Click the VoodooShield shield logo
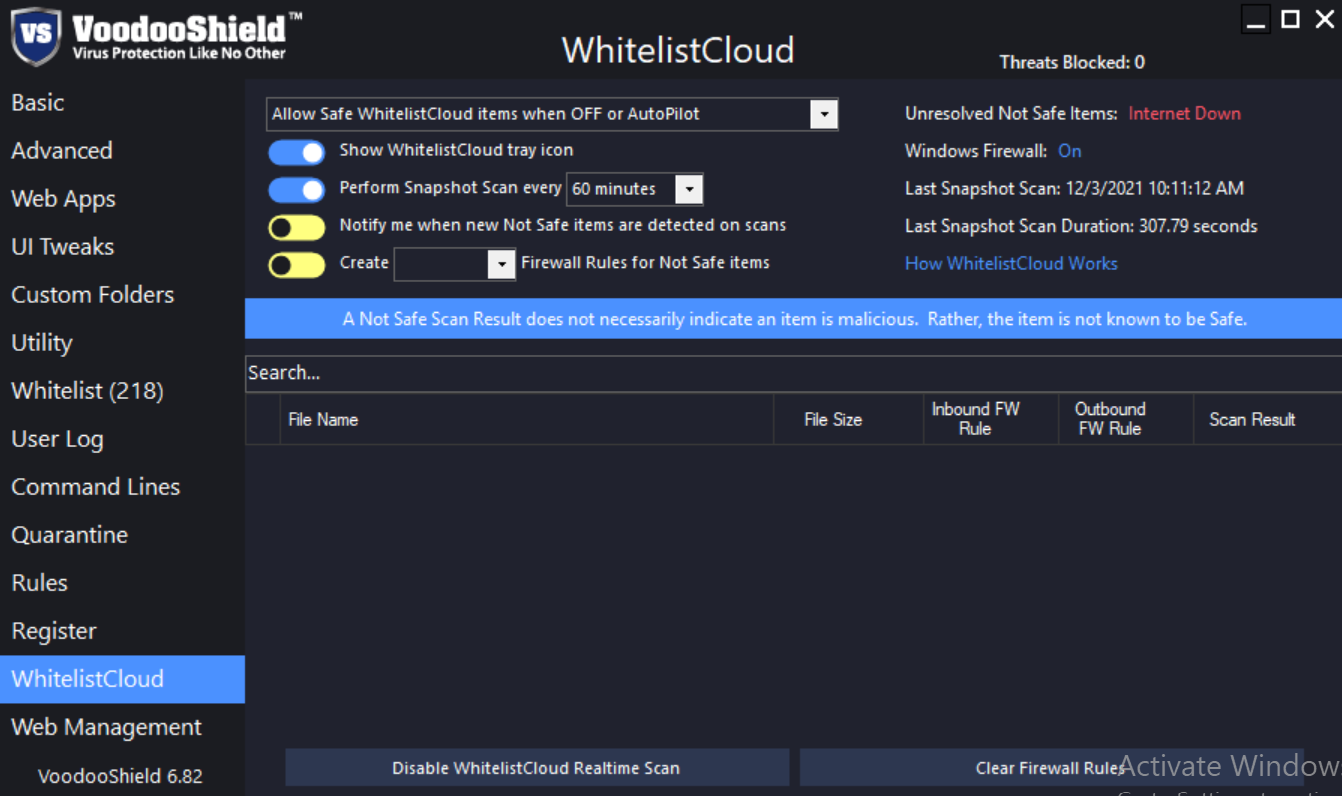The height and width of the screenshot is (796, 1342). pos(36,35)
